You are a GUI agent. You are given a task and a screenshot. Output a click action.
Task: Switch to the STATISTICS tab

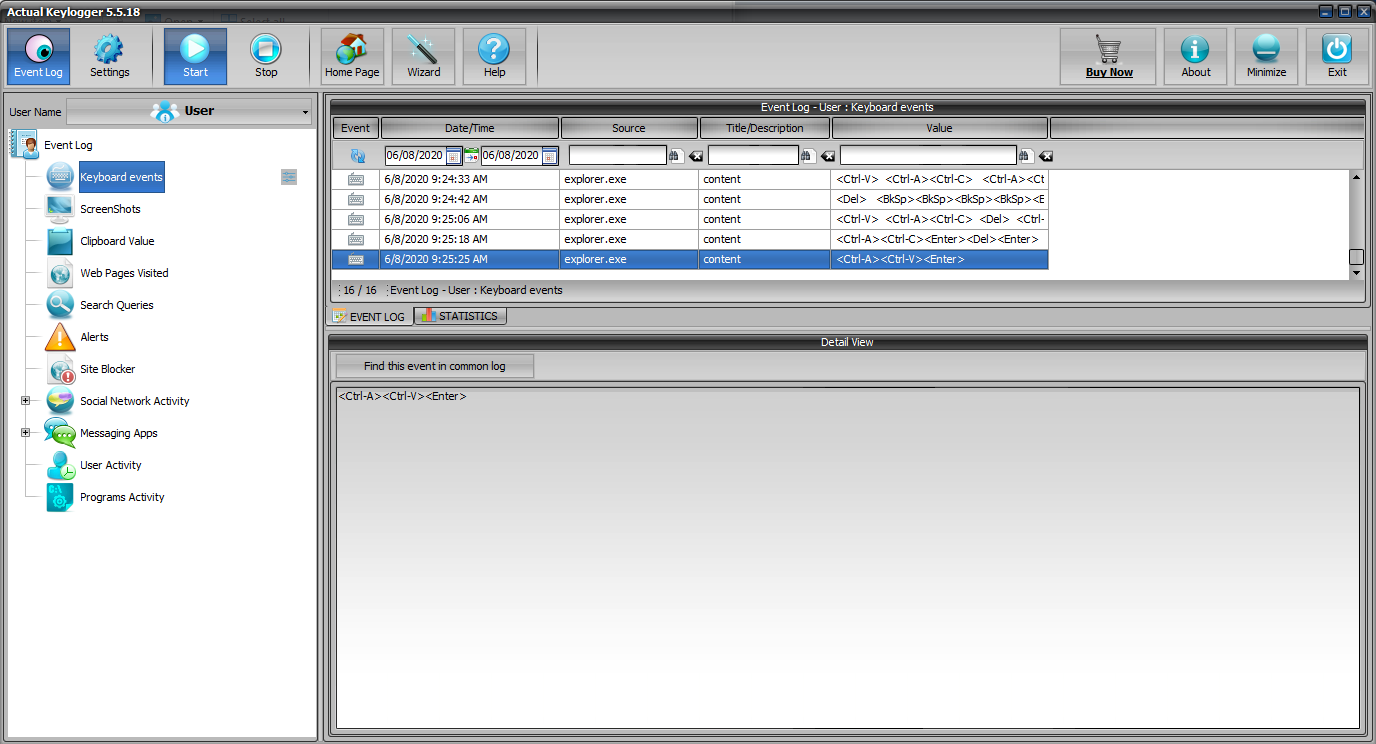460,316
